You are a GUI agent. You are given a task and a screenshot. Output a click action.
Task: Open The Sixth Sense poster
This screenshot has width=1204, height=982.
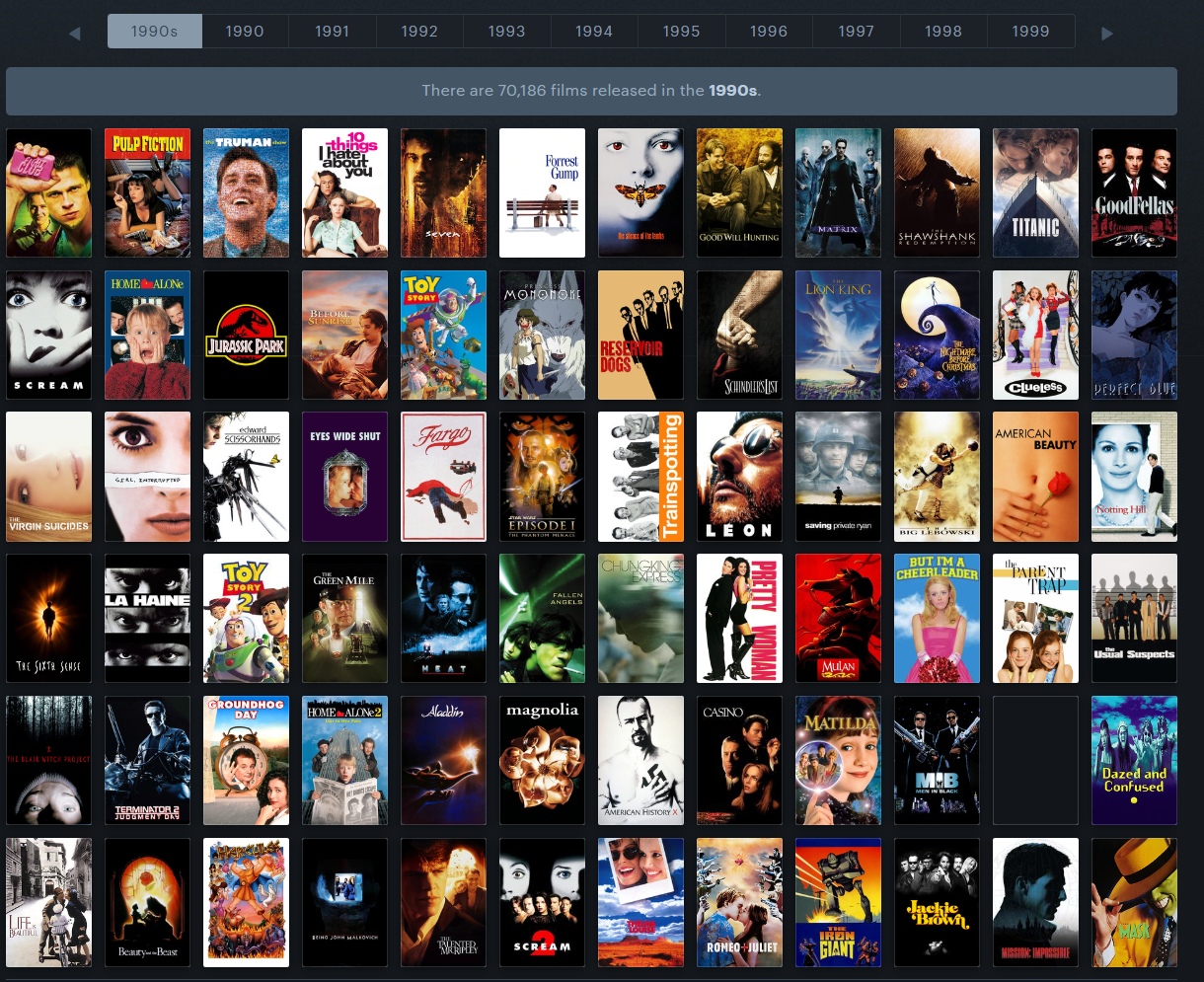tap(49, 619)
